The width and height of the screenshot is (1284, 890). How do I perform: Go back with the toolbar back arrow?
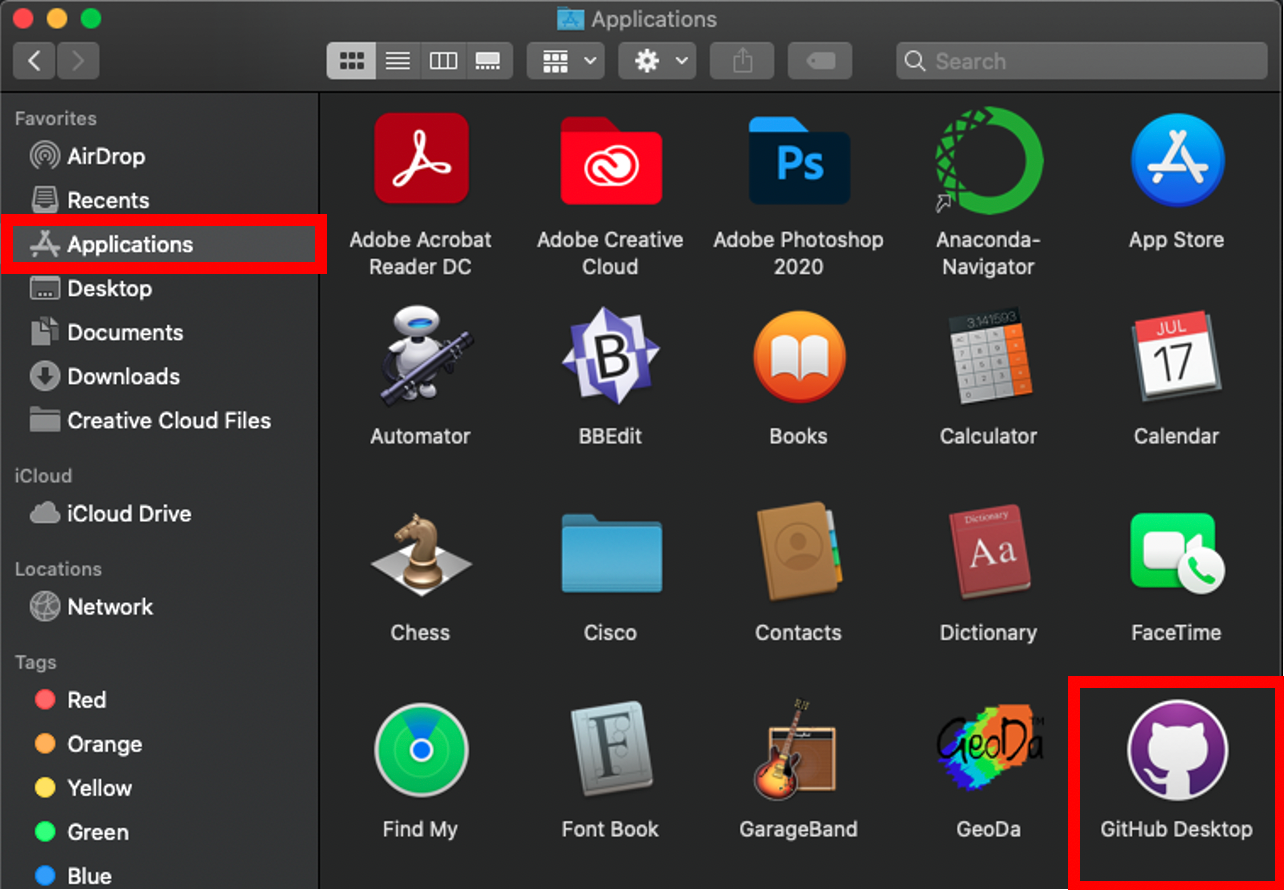(34, 61)
